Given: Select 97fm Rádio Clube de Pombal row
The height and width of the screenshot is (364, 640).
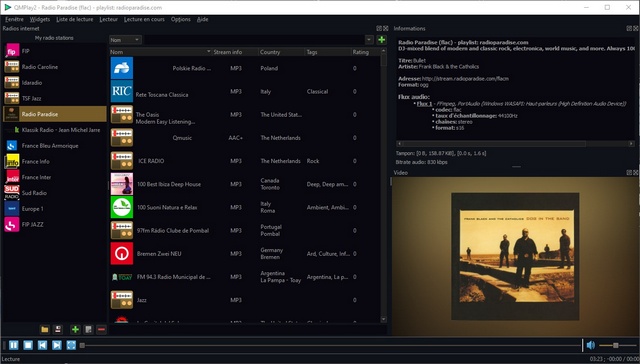Looking at the screenshot, I should 244,231.
